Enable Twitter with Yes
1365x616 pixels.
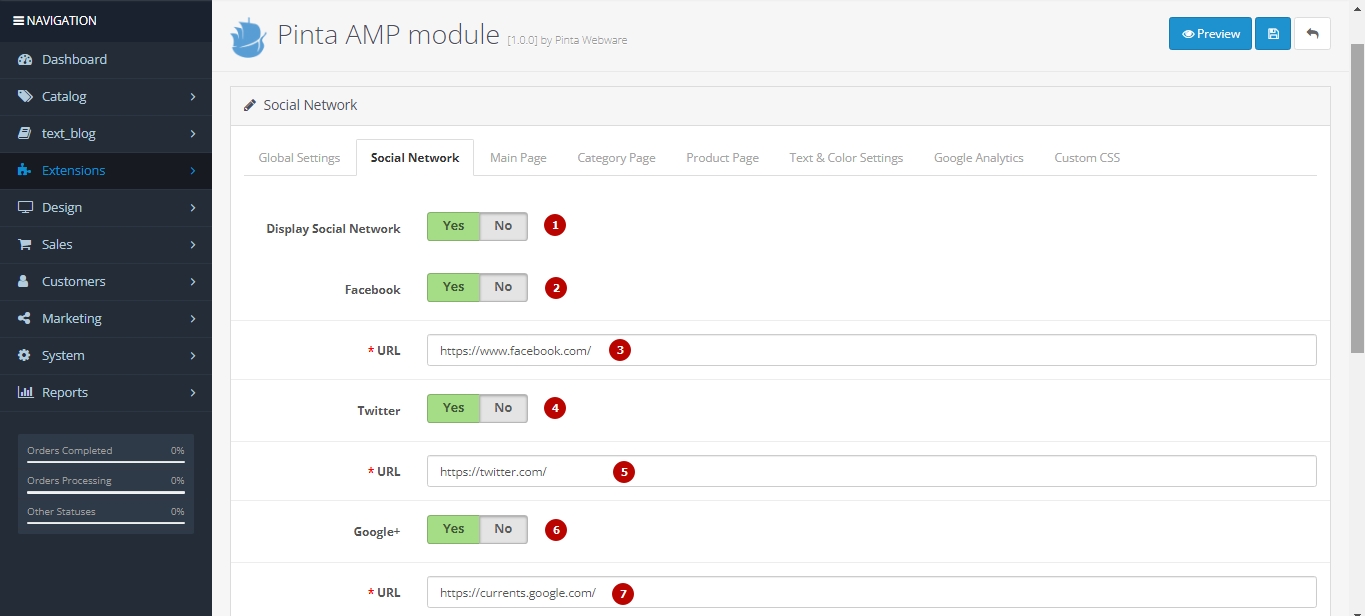(454, 408)
